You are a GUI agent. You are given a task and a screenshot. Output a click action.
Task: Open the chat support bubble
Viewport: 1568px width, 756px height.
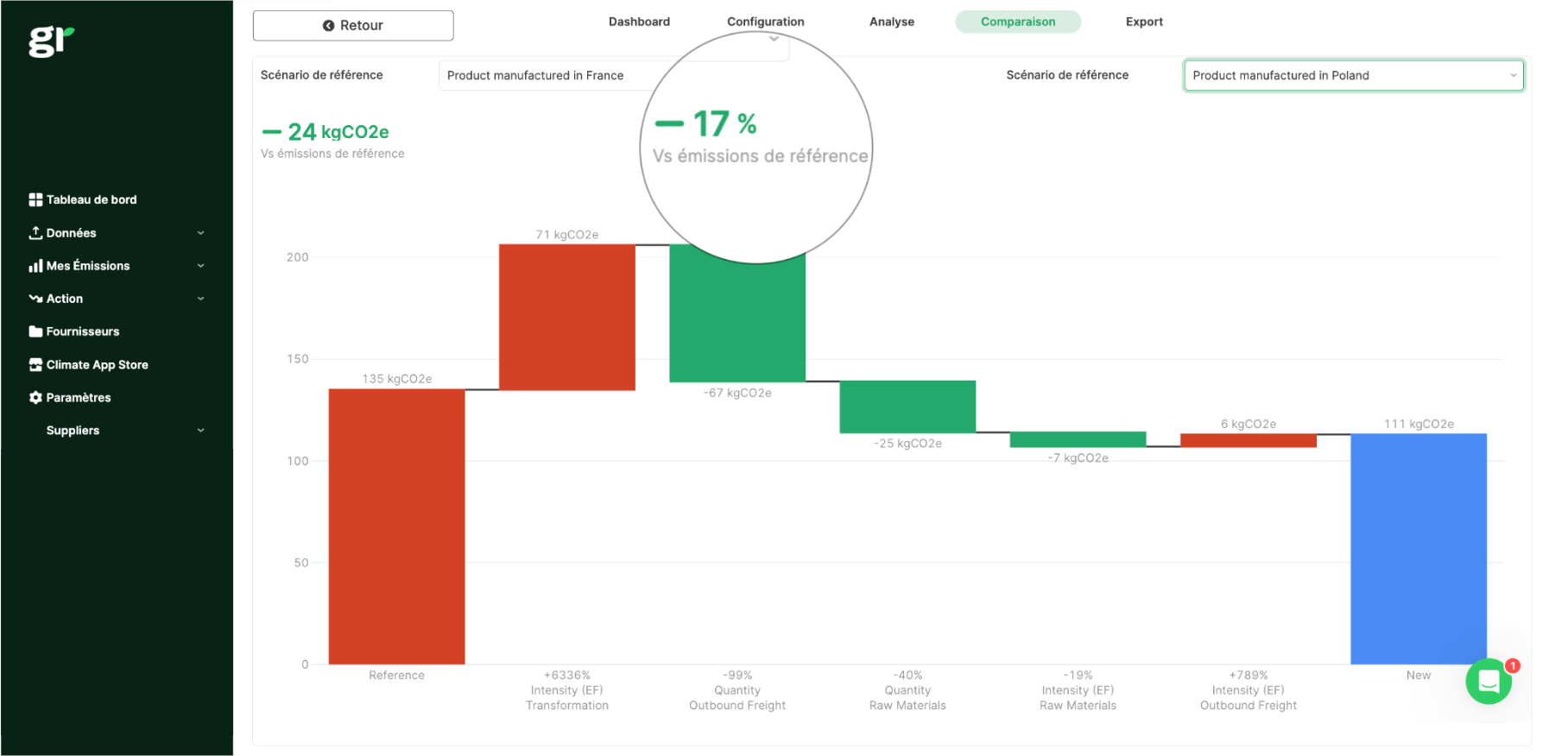pos(1489,682)
